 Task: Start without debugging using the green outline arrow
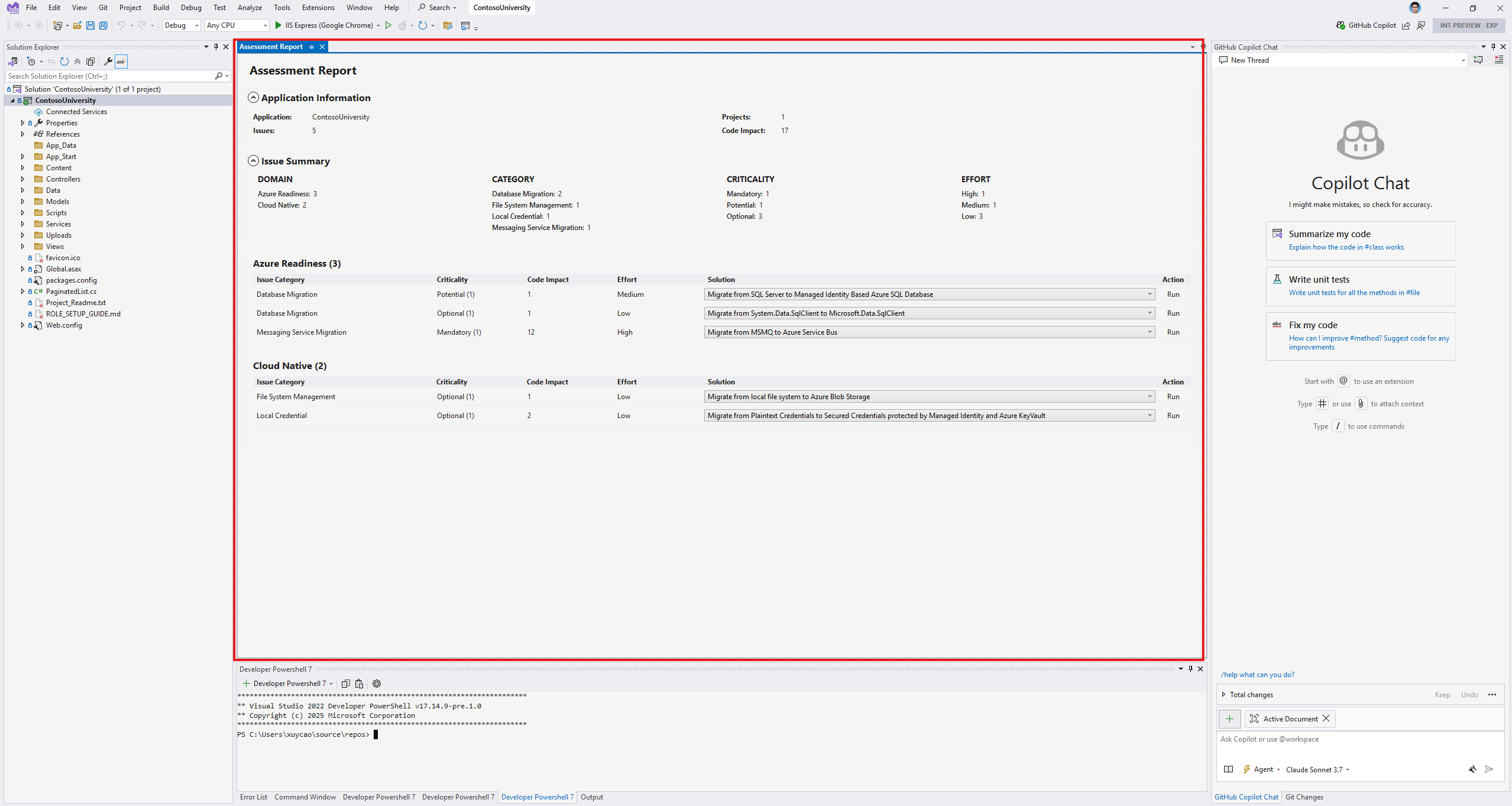tap(388, 25)
